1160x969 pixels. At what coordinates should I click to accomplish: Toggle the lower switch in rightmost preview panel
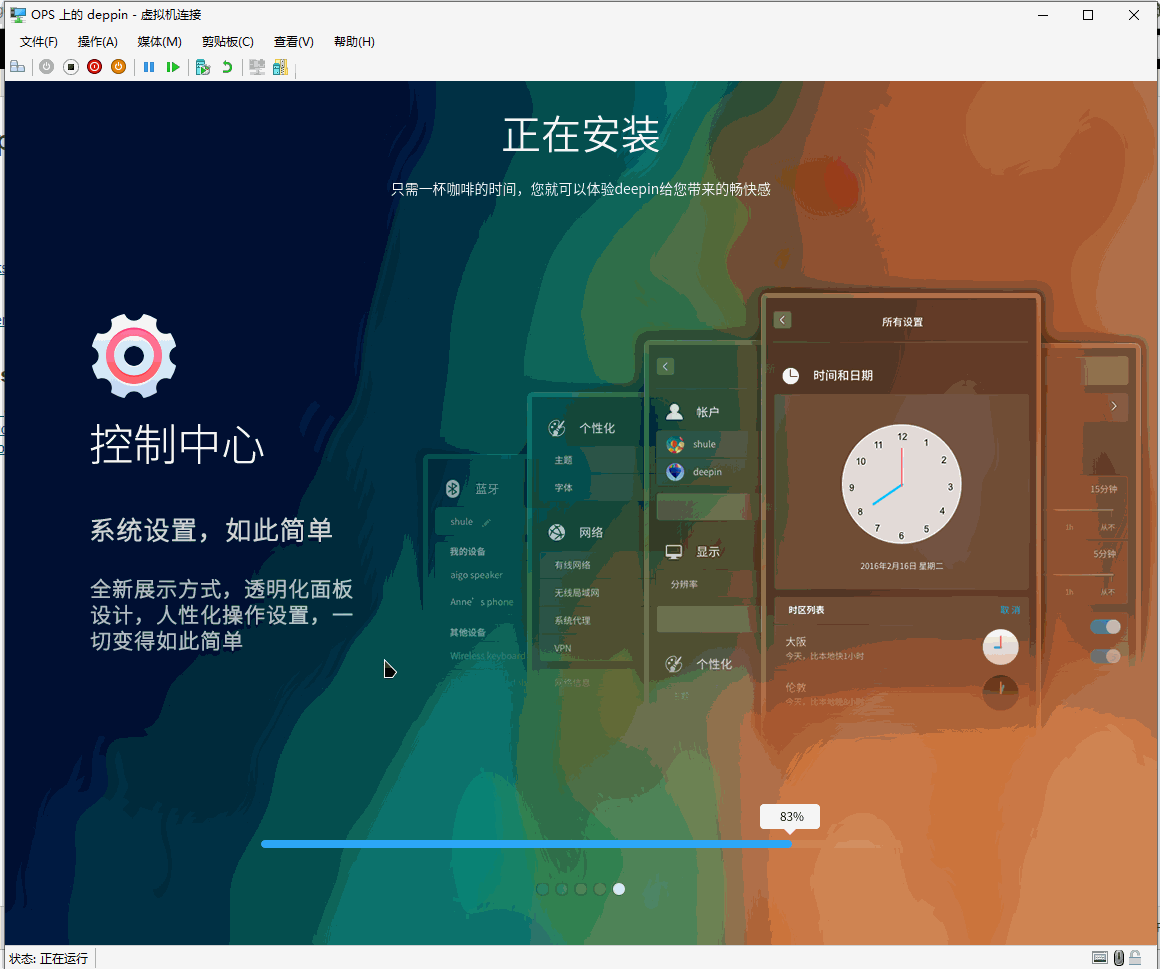[1105, 656]
